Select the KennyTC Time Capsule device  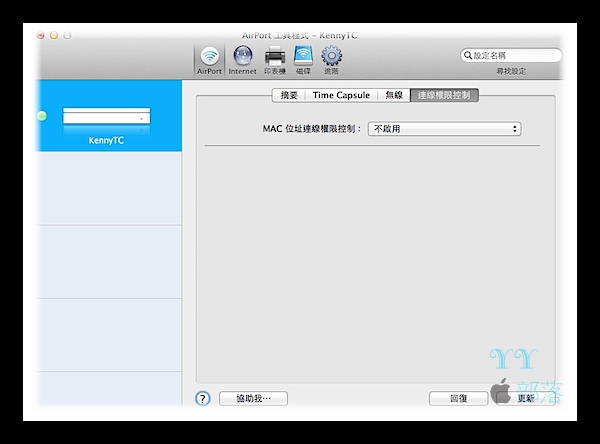coord(108,116)
